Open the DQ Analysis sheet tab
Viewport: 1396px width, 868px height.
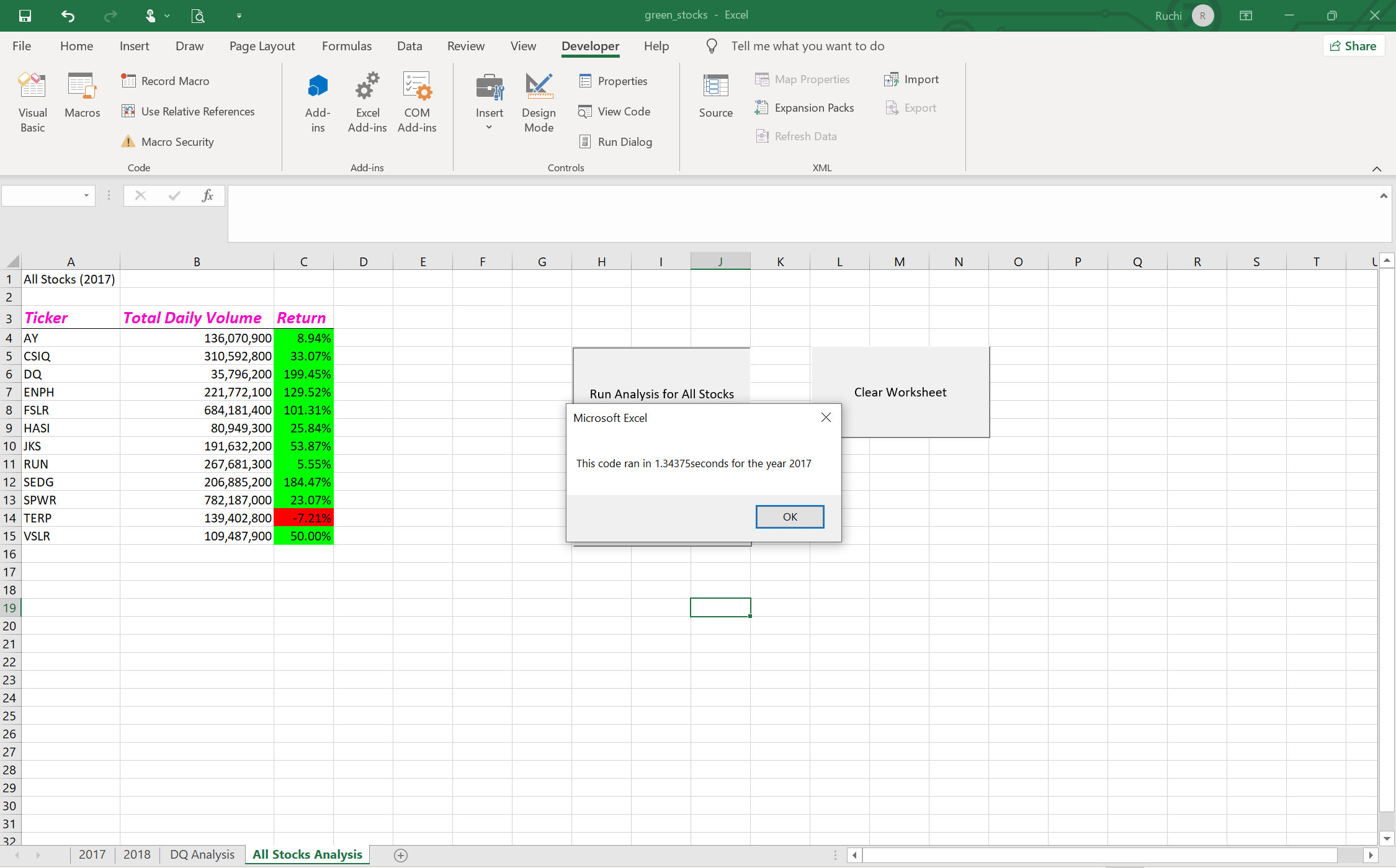tap(202, 854)
